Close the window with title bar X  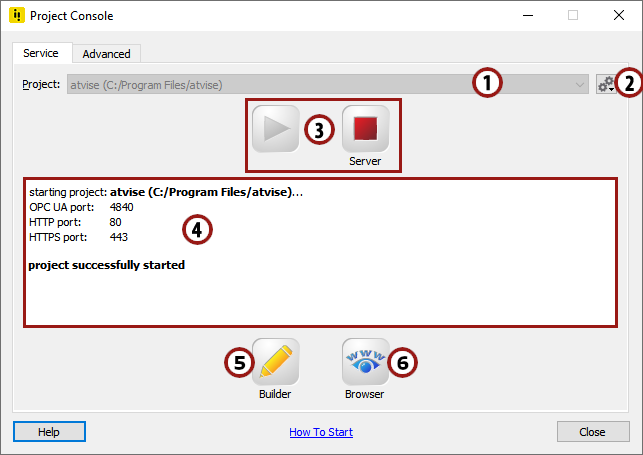tap(619, 16)
